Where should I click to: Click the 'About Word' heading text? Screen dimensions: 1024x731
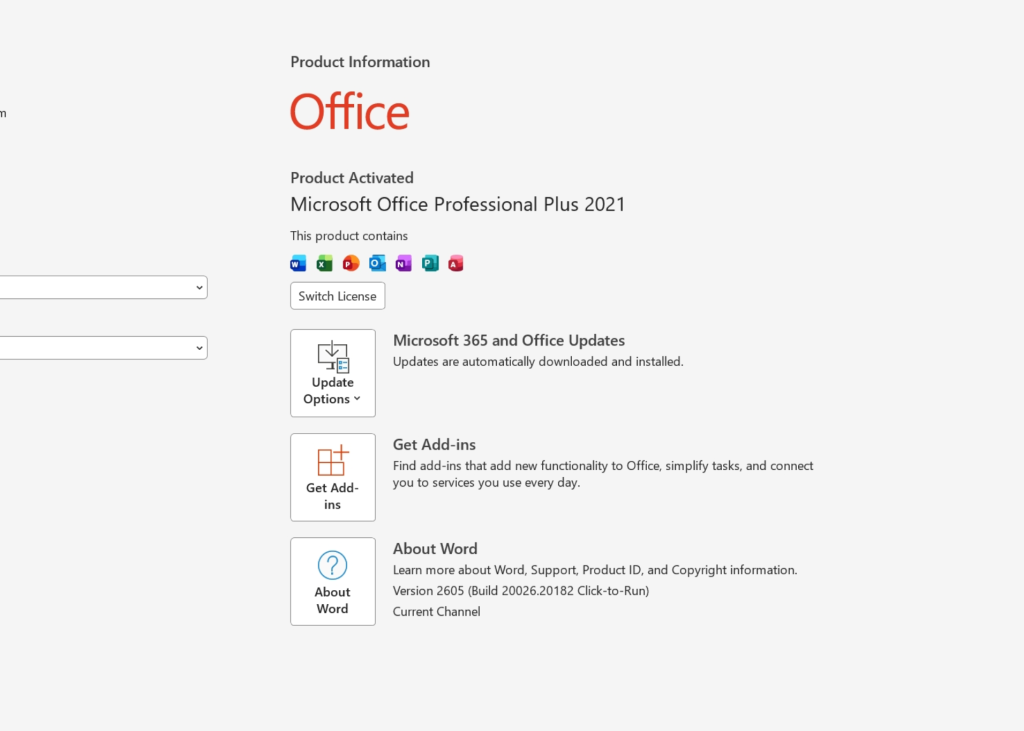click(435, 549)
